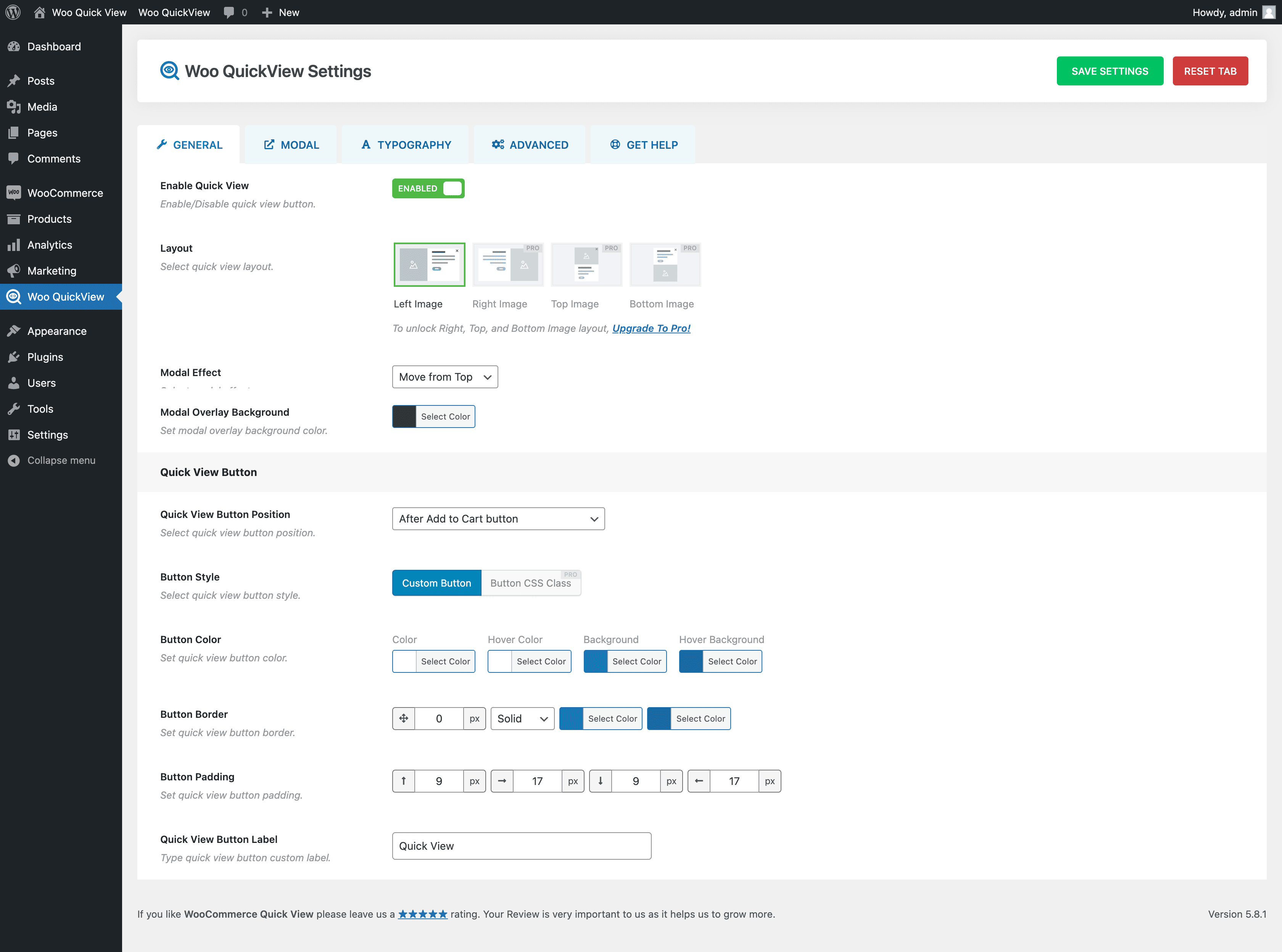Click the Settings icon in sidebar
Screen dimensions: 1282x952
(14, 434)
